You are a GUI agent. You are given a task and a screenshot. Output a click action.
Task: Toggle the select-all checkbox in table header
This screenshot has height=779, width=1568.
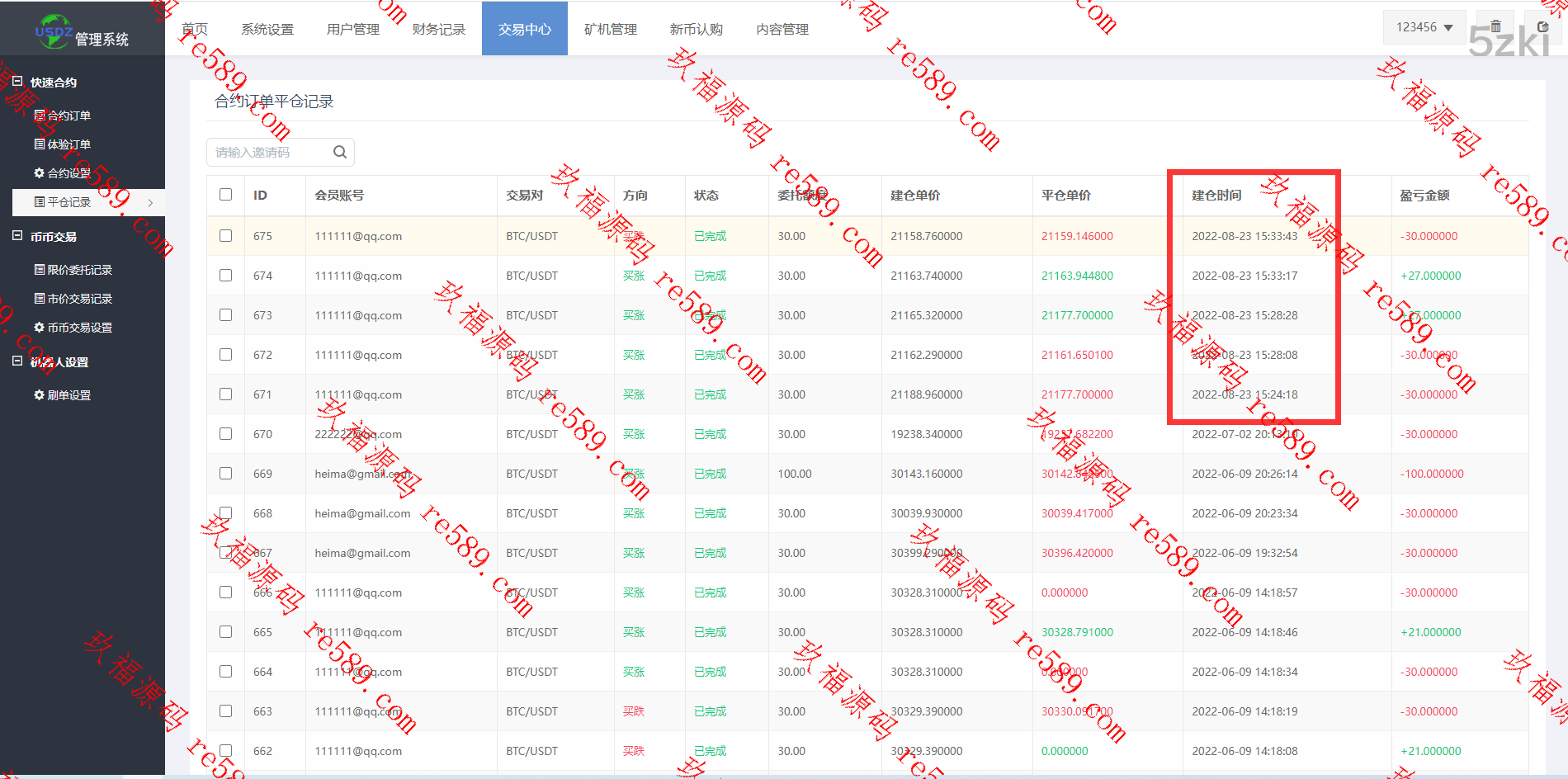point(225,195)
